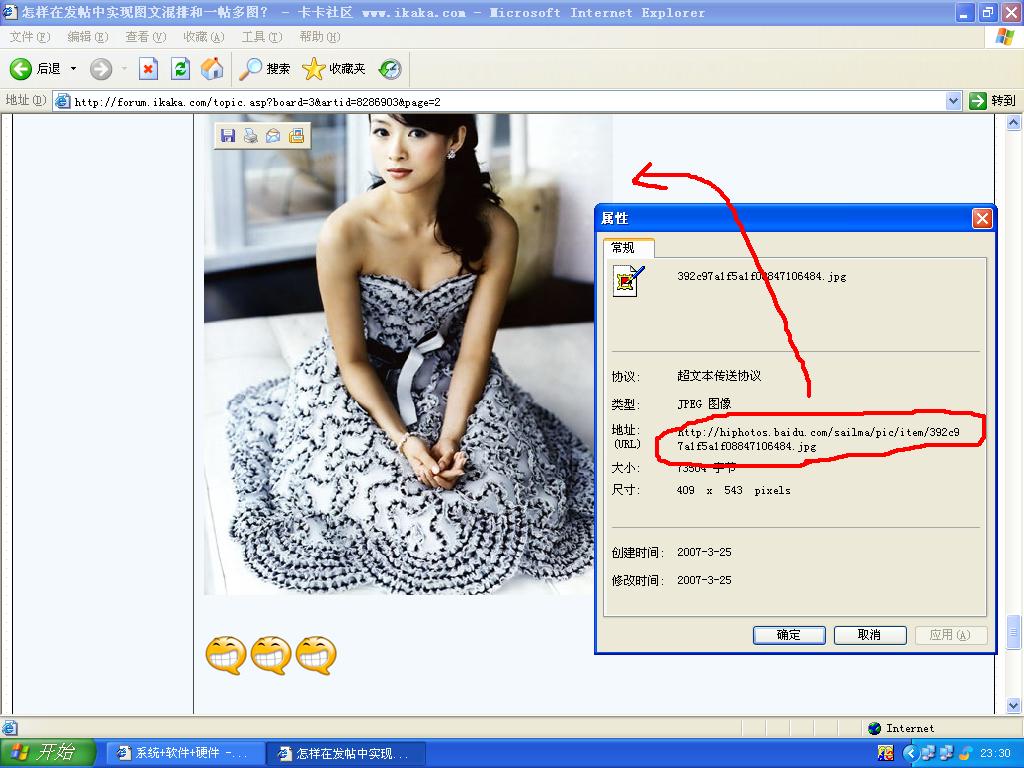Open the 收藏(A) menu
The image size is (1024, 768).
point(204,37)
